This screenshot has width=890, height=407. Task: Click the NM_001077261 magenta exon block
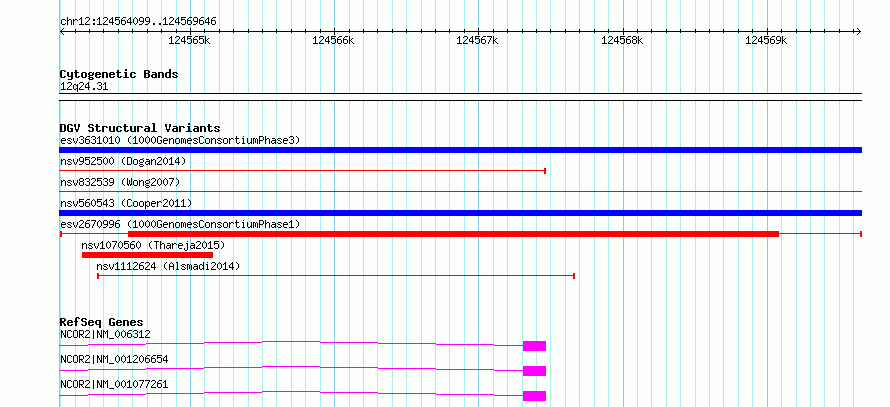pos(534,396)
